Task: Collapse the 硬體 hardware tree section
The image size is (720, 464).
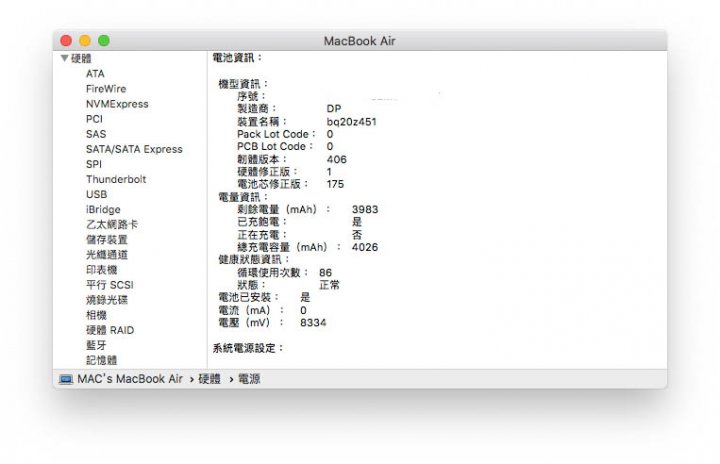Action: coord(65,58)
